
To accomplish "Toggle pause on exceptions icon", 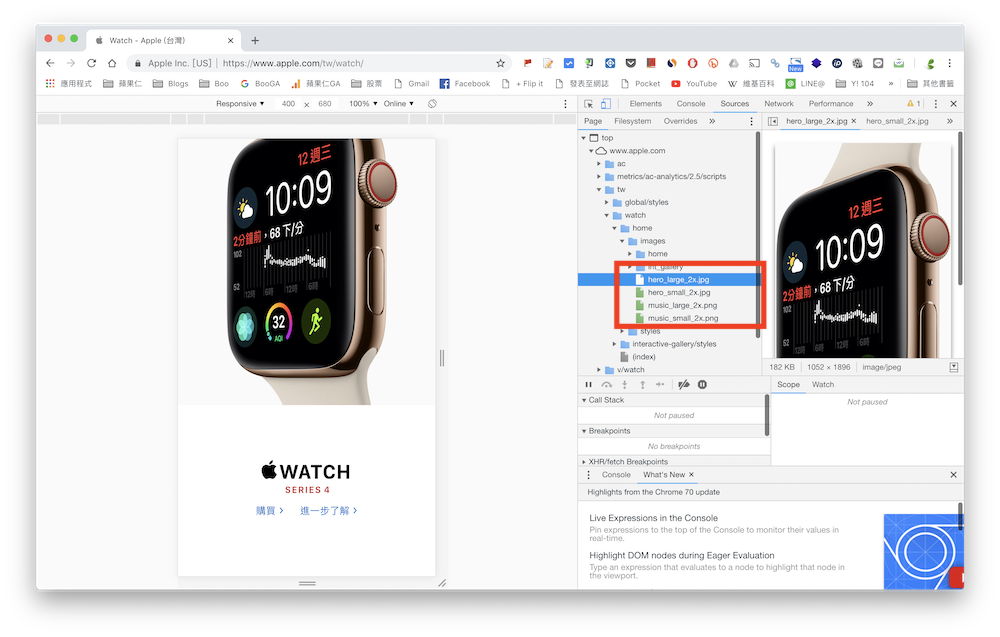I will tap(702, 384).
